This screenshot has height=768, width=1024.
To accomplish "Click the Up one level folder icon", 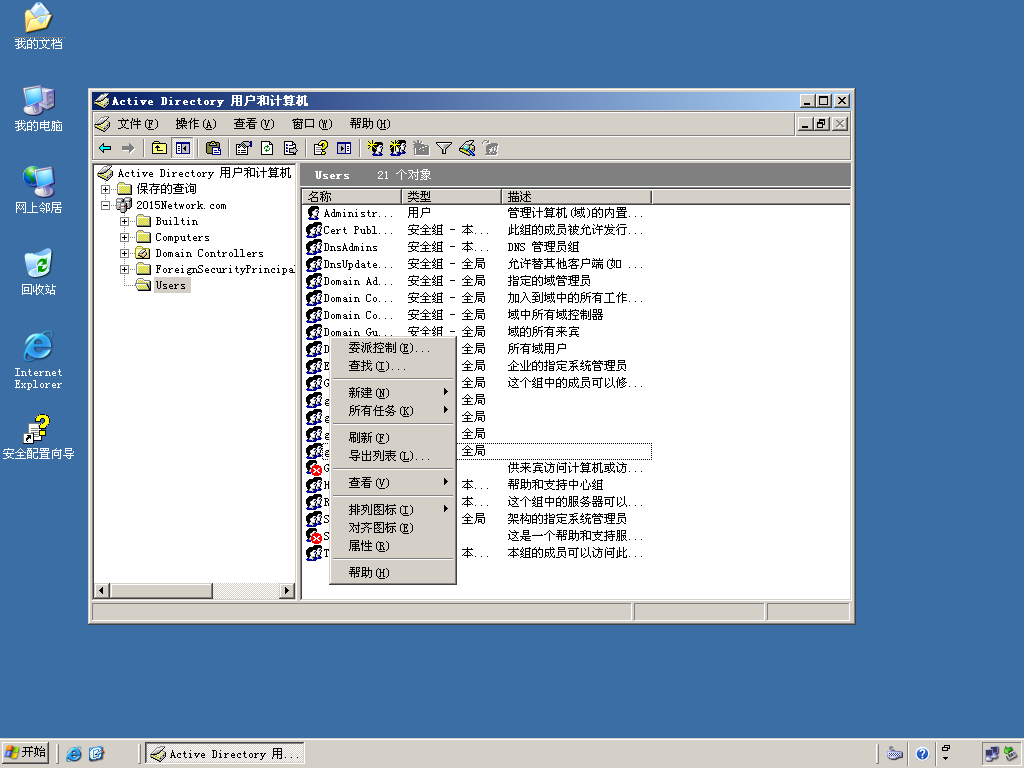I will click(159, 148).
